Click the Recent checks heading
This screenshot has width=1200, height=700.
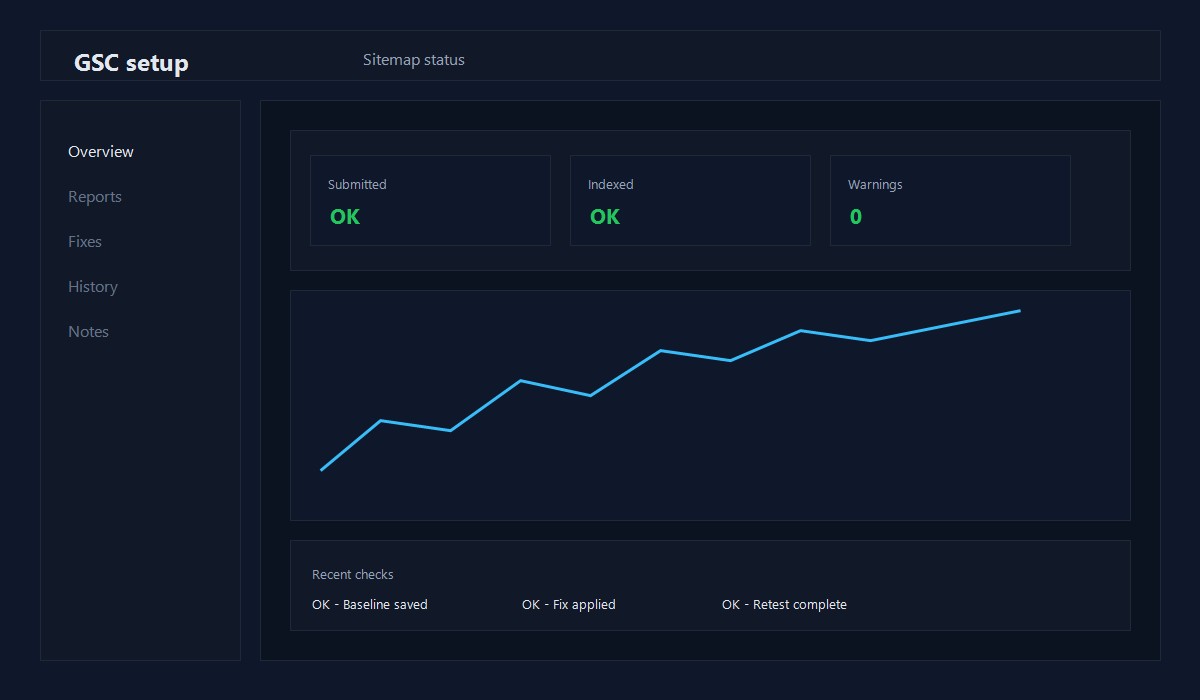pyautogui.click(x=353, y=574)
